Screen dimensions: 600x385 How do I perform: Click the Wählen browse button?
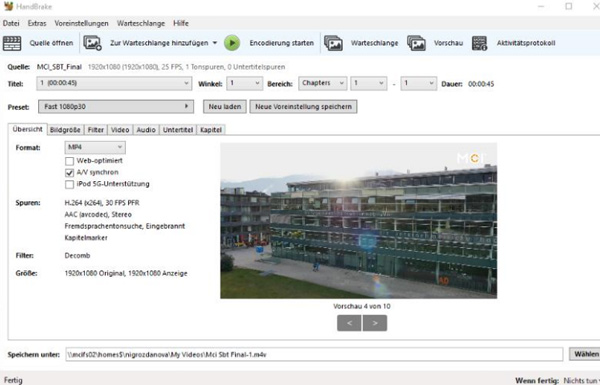coord(585,354)
